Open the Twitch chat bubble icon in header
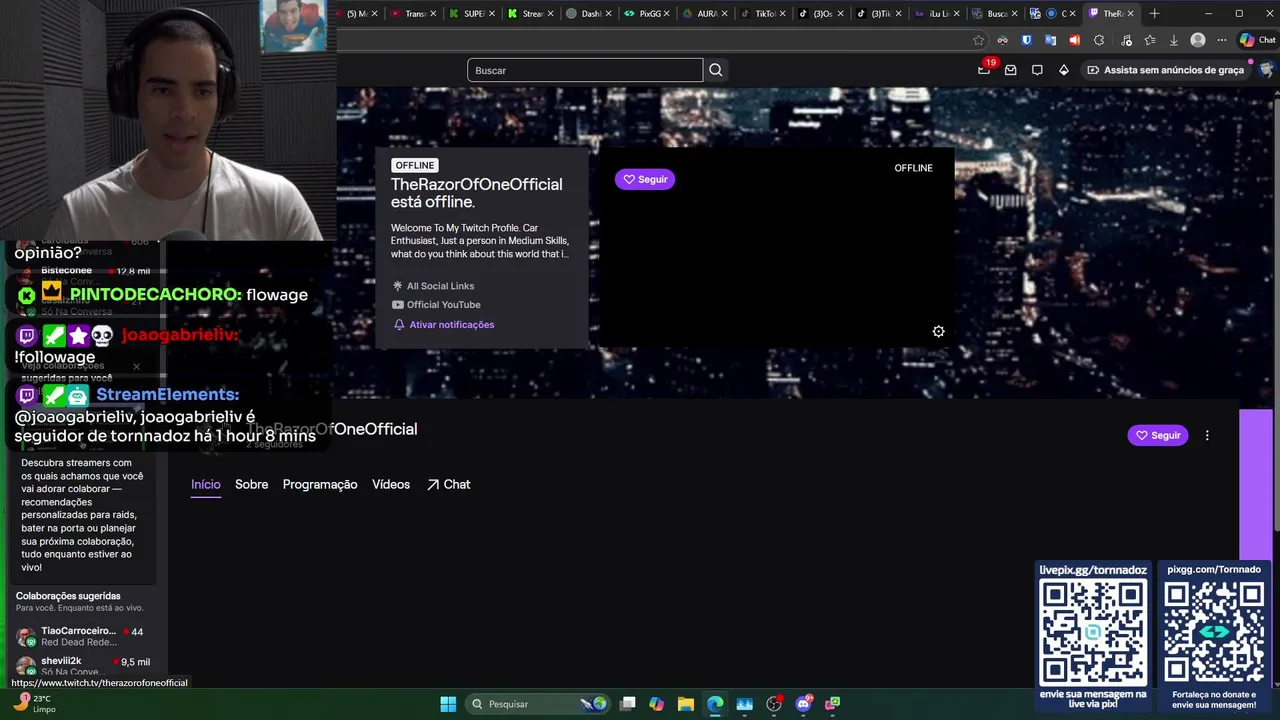This screenshot has height=720, width=1280. 1037,70
